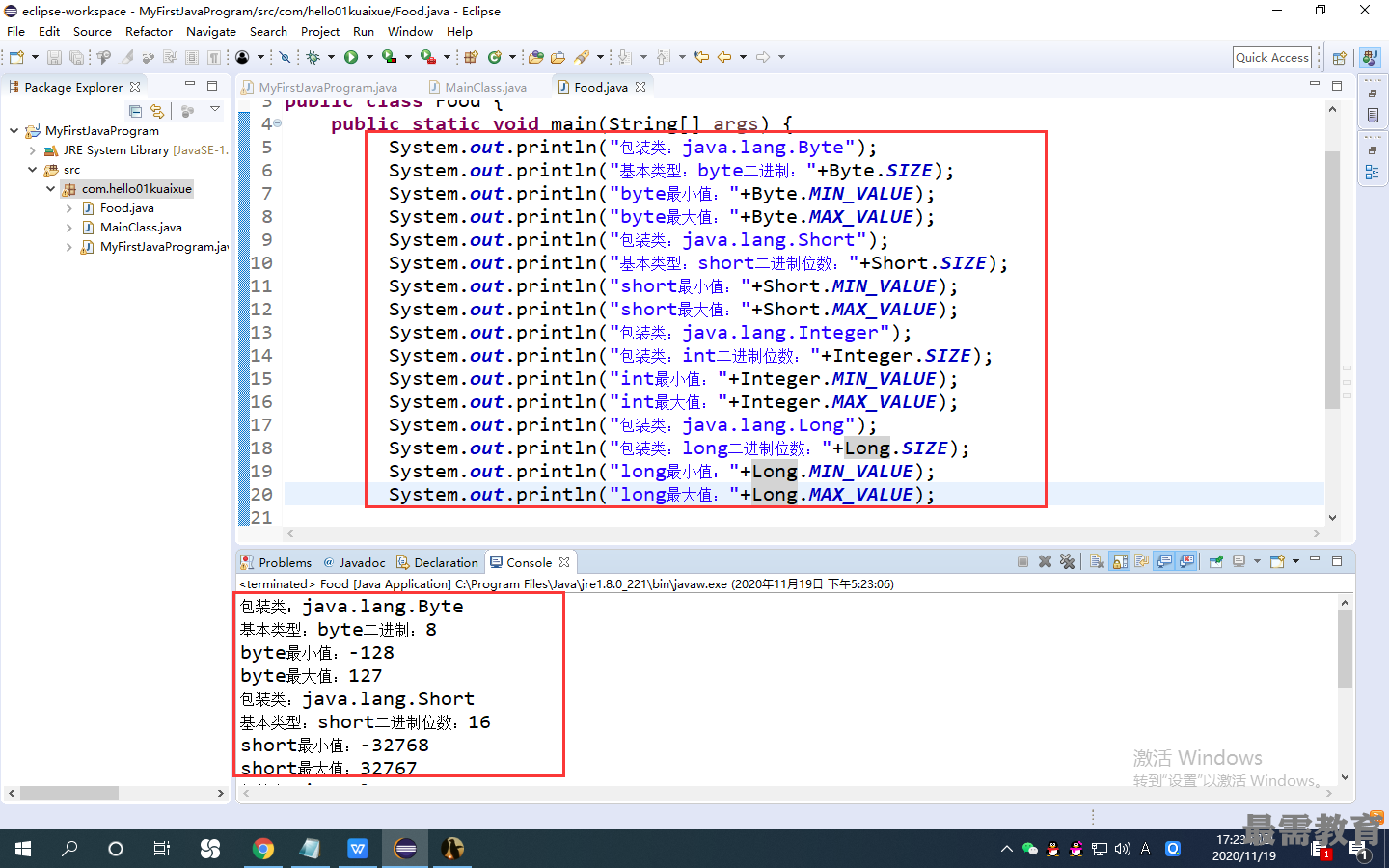Expand MainClass.java tree node
The width and height of the screenshot is (1389, 868).
click(68, 228)
